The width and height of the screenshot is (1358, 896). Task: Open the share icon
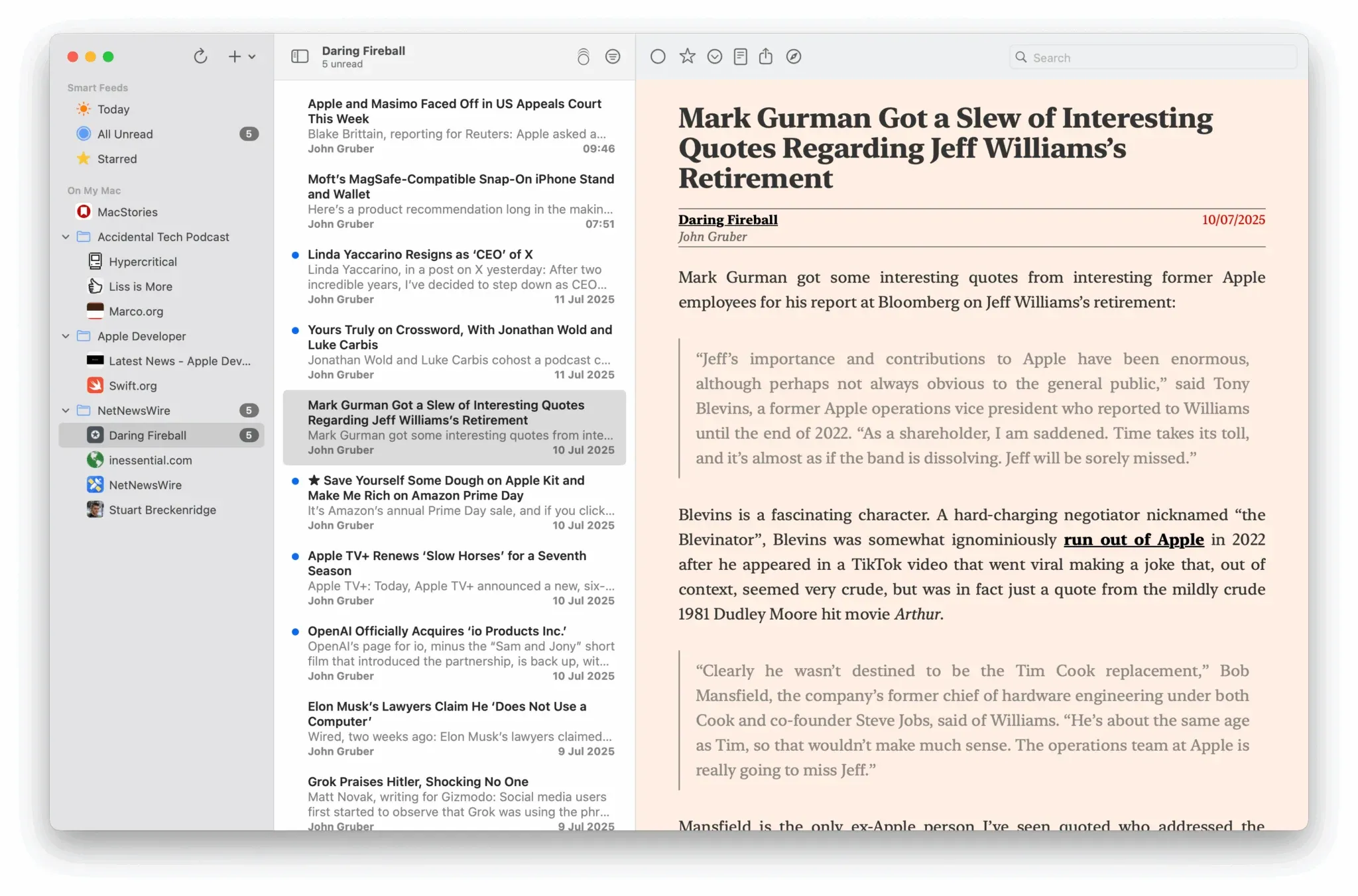765,57
